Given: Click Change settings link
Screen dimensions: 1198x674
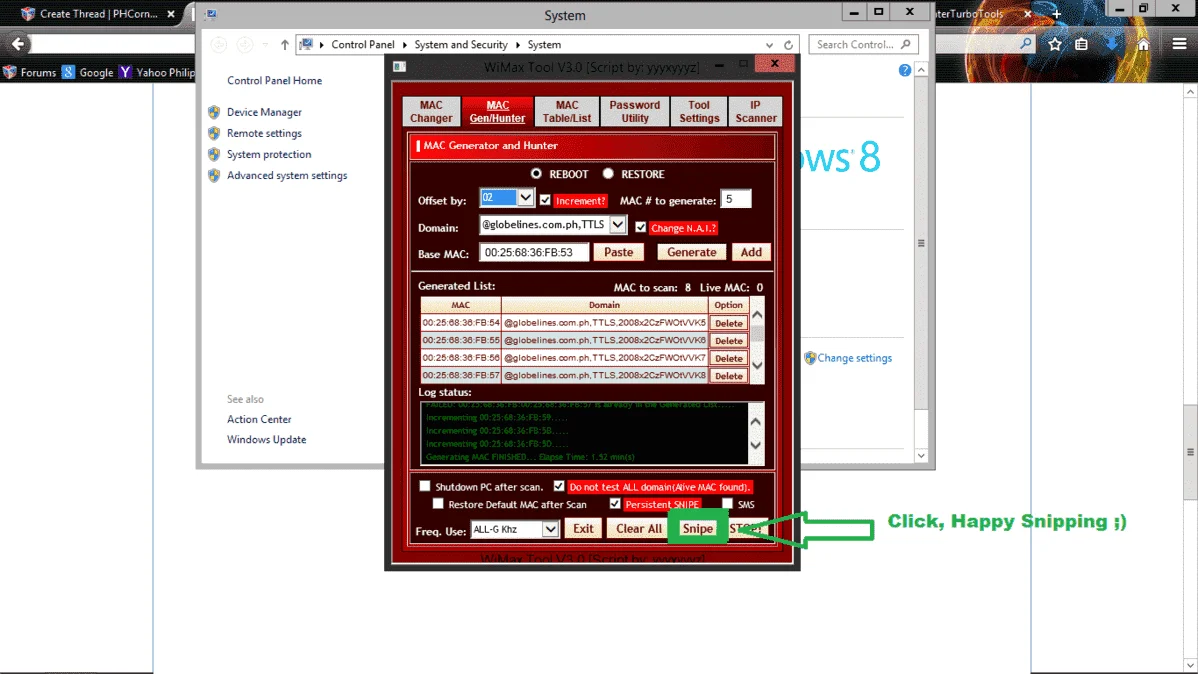Looking at the screenshot, I should click(854, 358).
